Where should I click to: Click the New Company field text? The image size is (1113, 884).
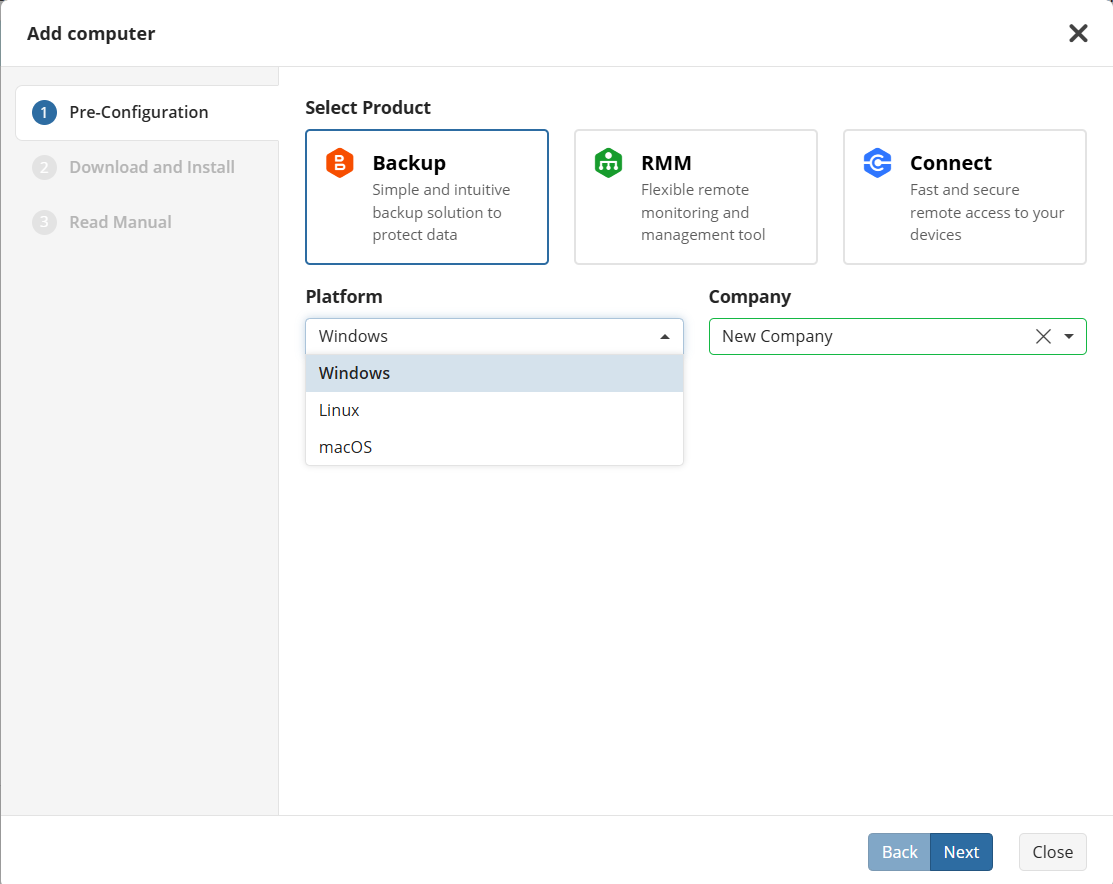tap(777, 336)
